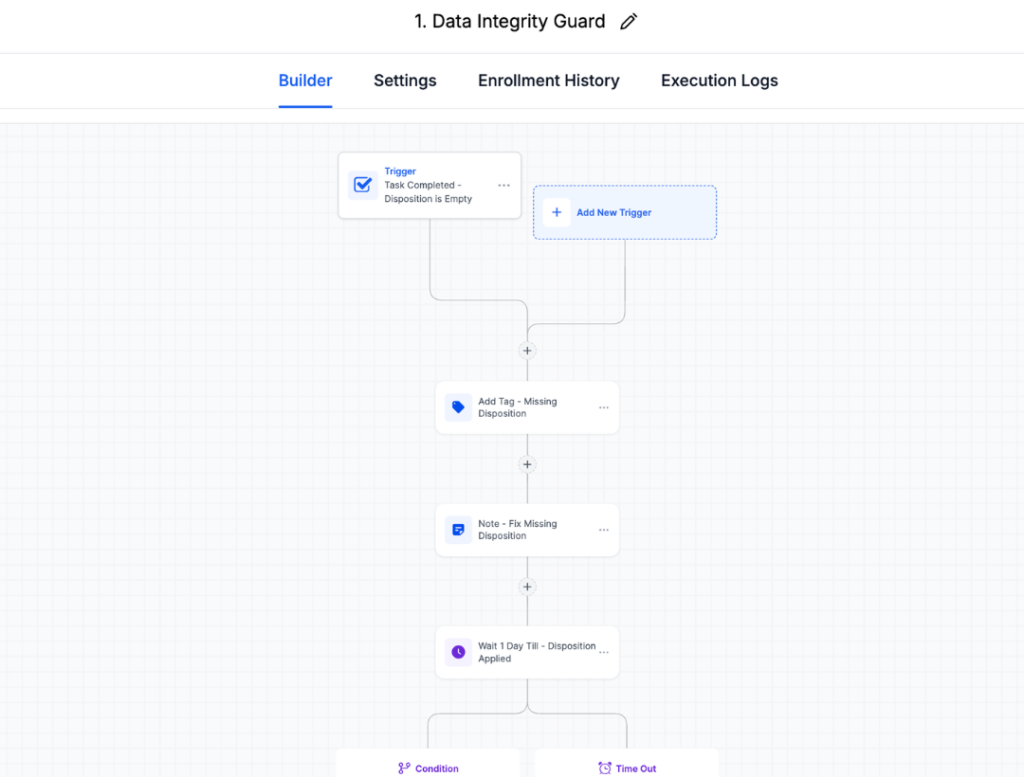1024x777 pixels.
Task: Click the note icon on Note - Fix step
Action: point(458,530)
